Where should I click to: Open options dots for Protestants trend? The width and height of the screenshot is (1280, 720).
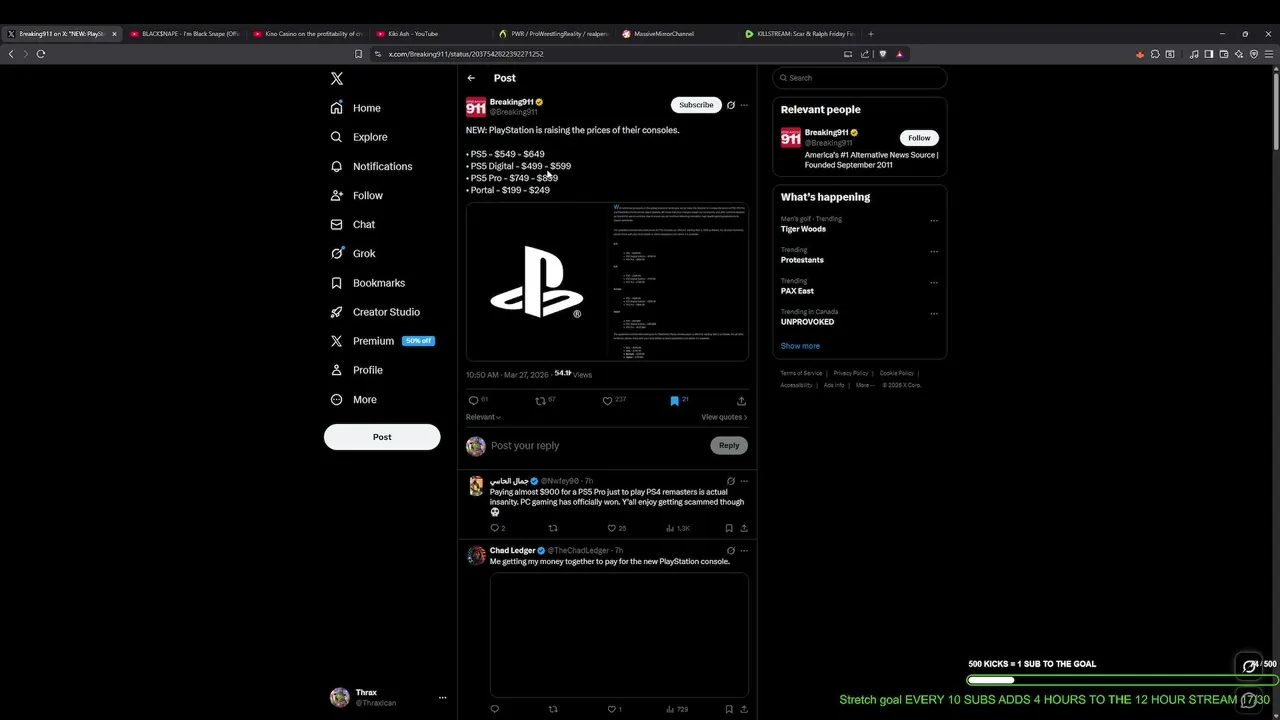[x=934, y=252]
